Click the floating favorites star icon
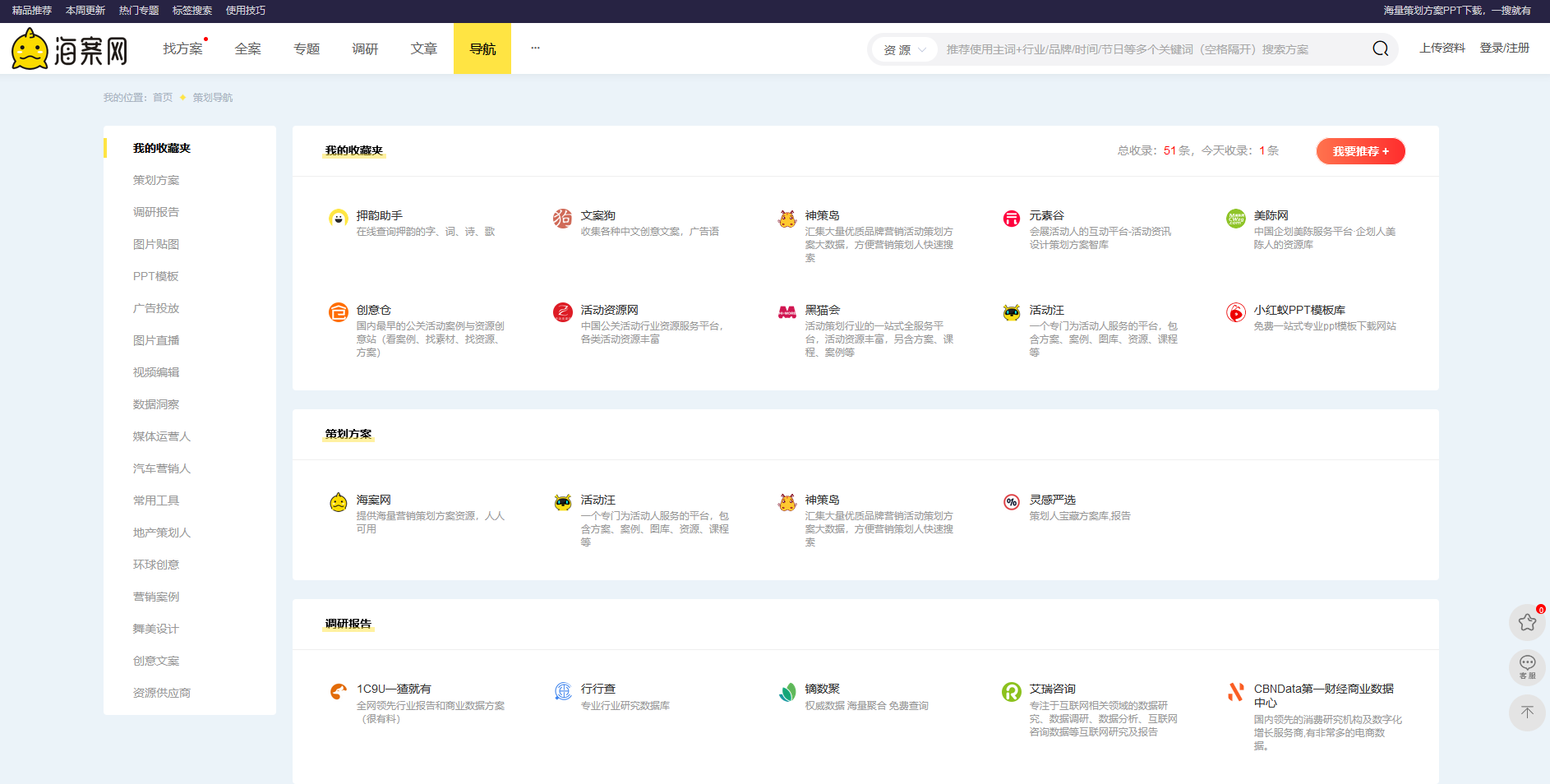This screenshot has width=1550, height=784. [1527, 622]
